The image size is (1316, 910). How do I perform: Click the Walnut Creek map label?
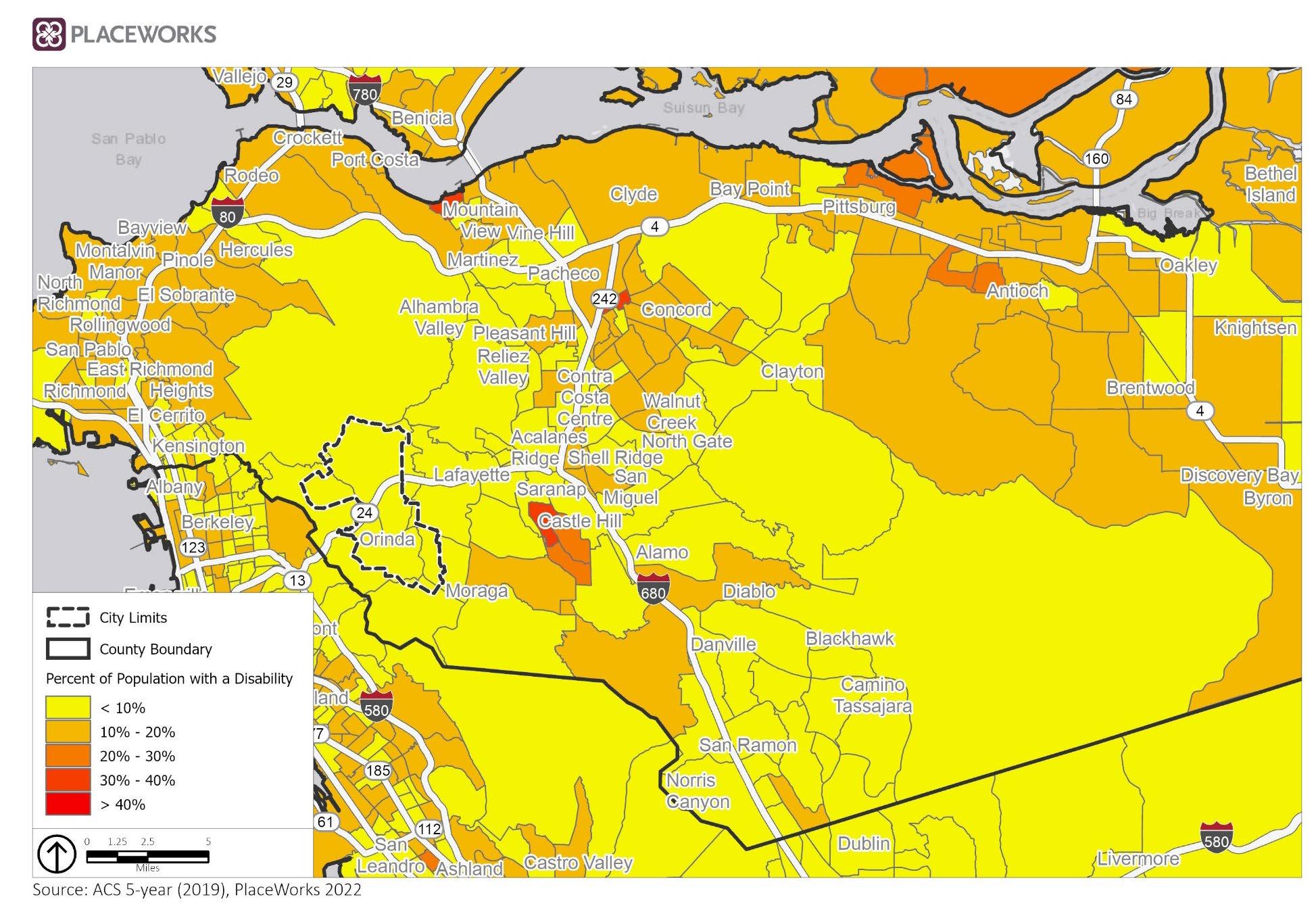pos(671,412)
